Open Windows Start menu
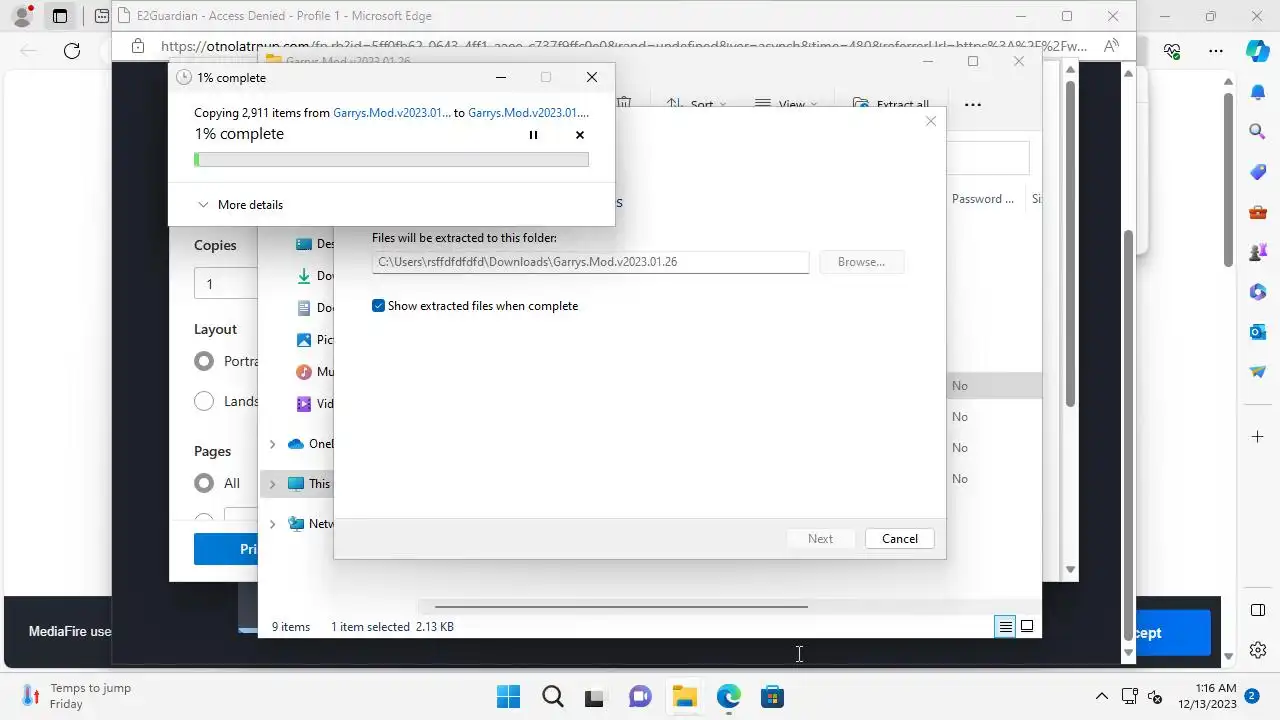The image size is (1280, 720). click(x=508, y=697)
